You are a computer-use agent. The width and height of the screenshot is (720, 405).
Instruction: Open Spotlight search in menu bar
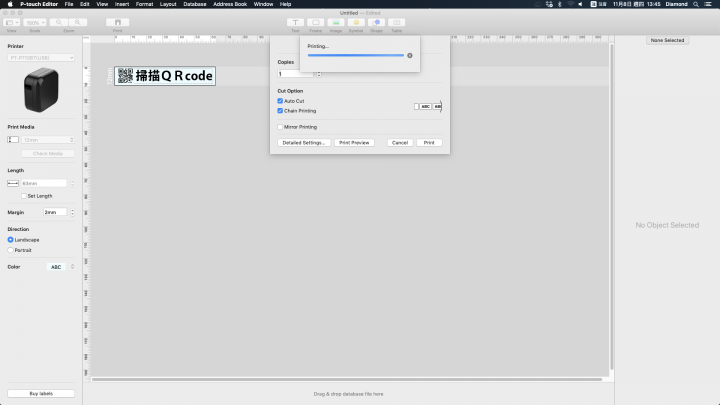pyautogui.click(x=696, y=4)
